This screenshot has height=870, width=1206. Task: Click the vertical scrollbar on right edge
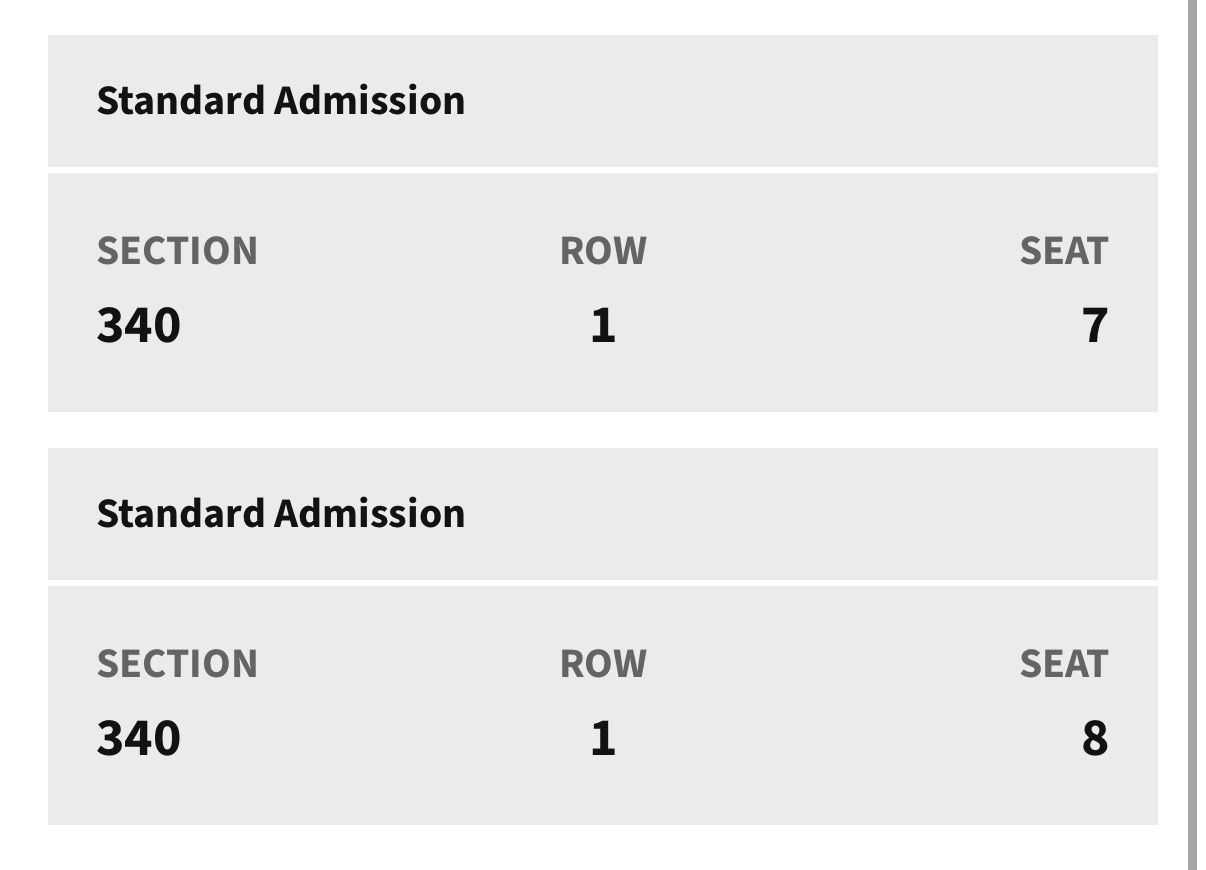coord(1192,435)
